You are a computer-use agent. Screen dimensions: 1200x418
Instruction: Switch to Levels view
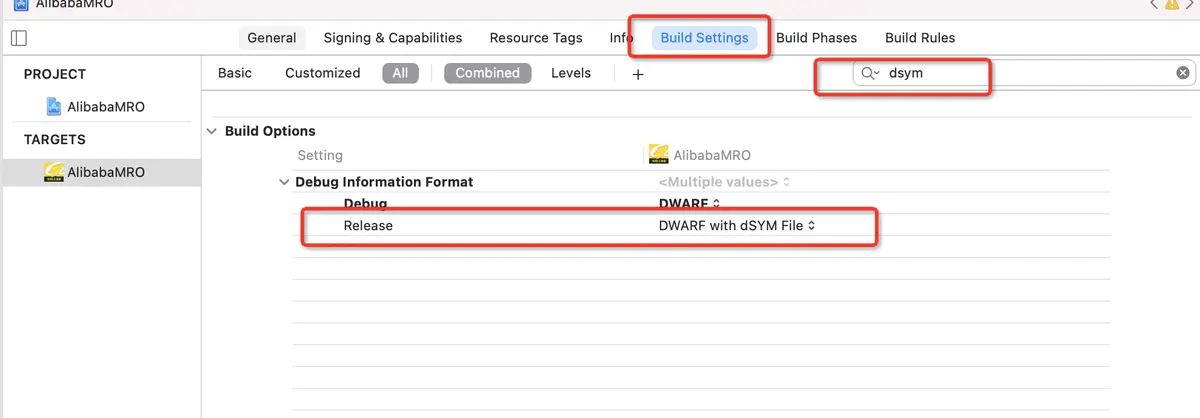tap(571, 73)
